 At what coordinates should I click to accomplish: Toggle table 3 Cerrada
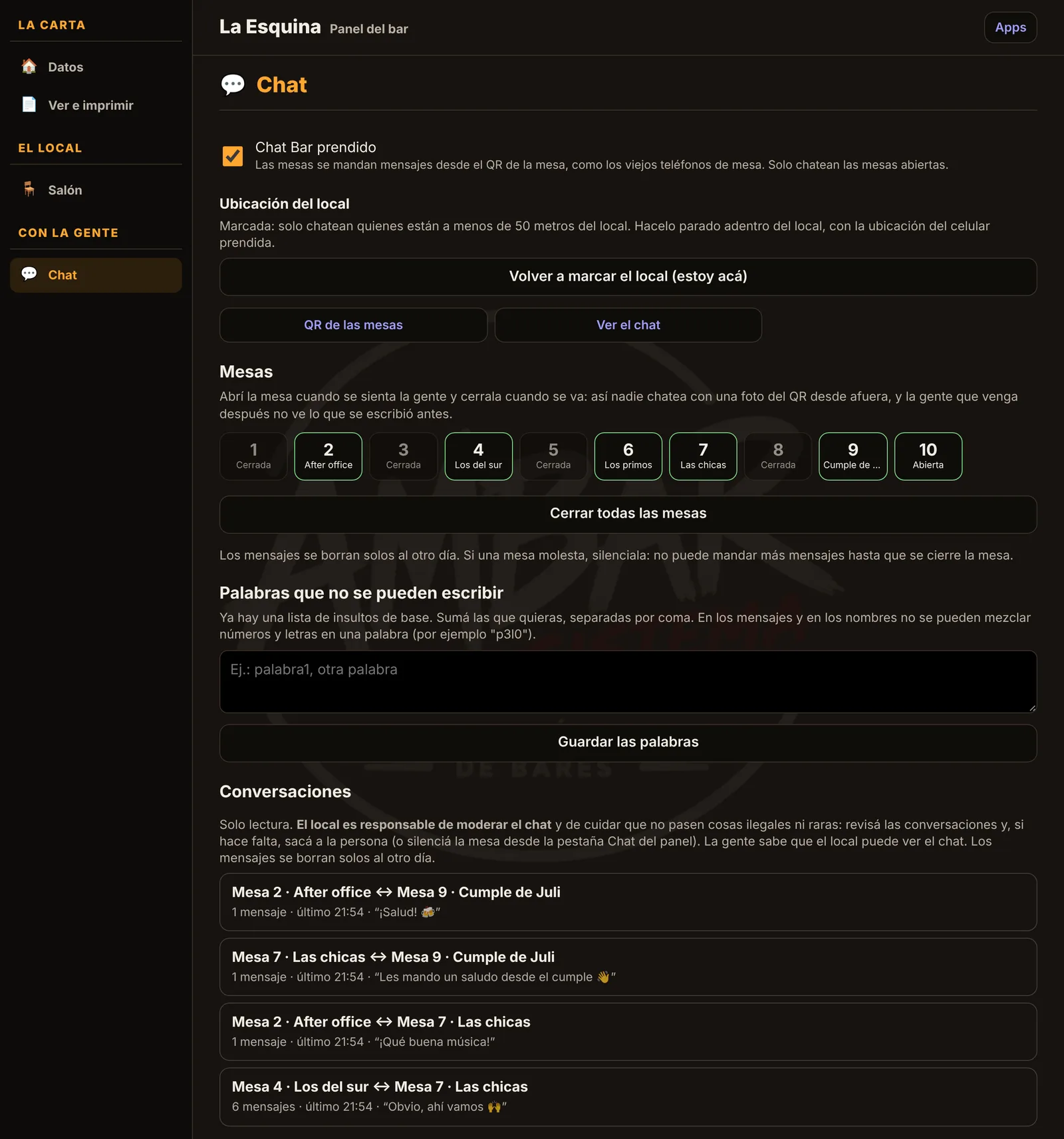[x=404, y=456]
